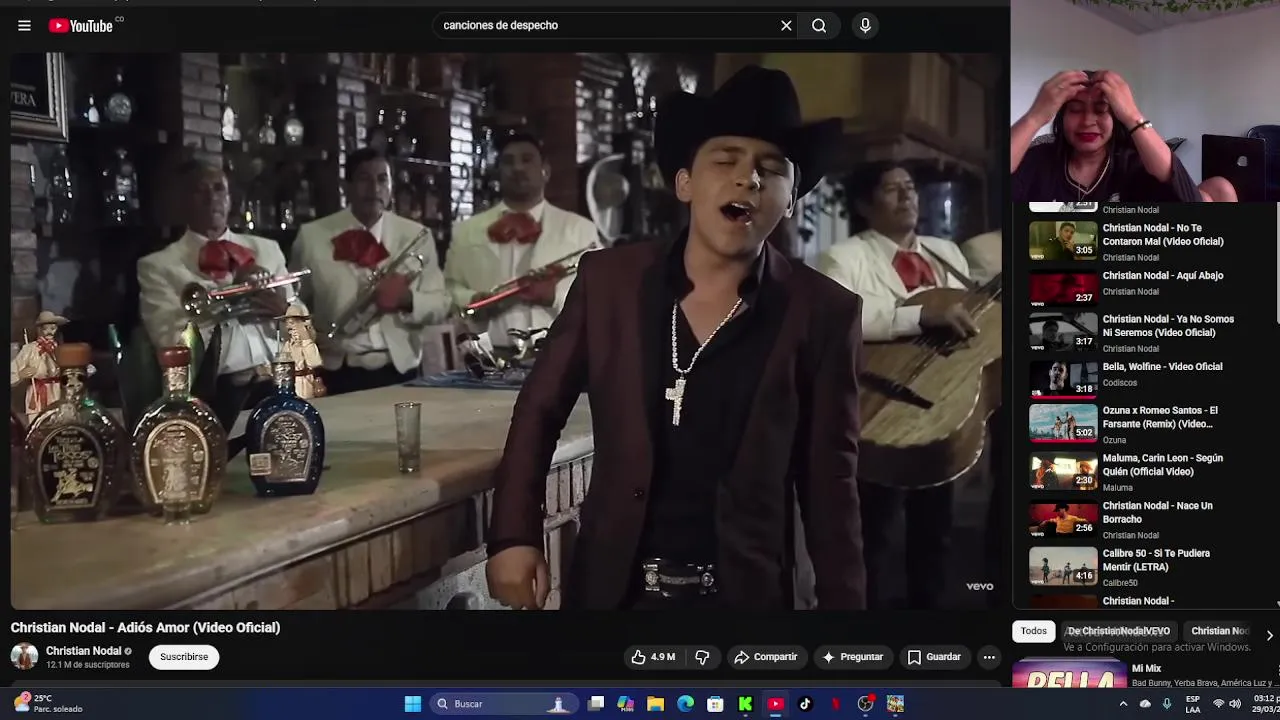
Task: Open 'No Te Contaron Mal' thumbnail
Action: 1063,241
